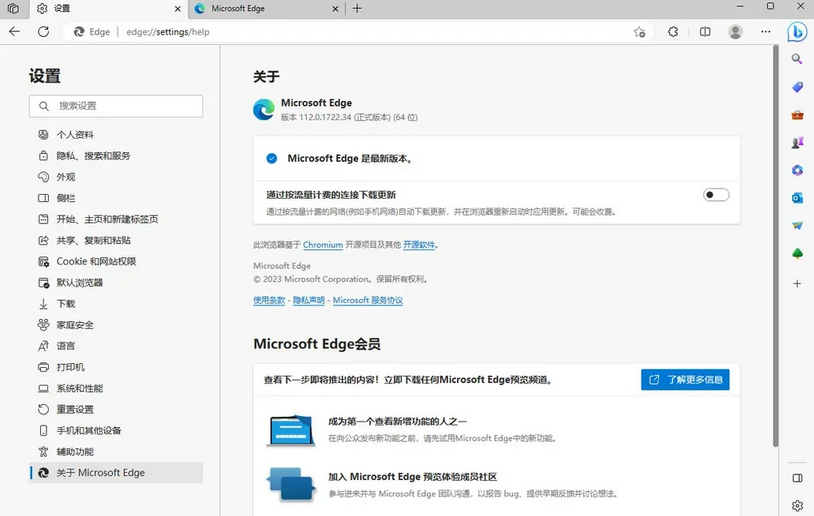814x516 pixels.
Task: Open the Extensions puzzle icon
Action: [673, 32]
